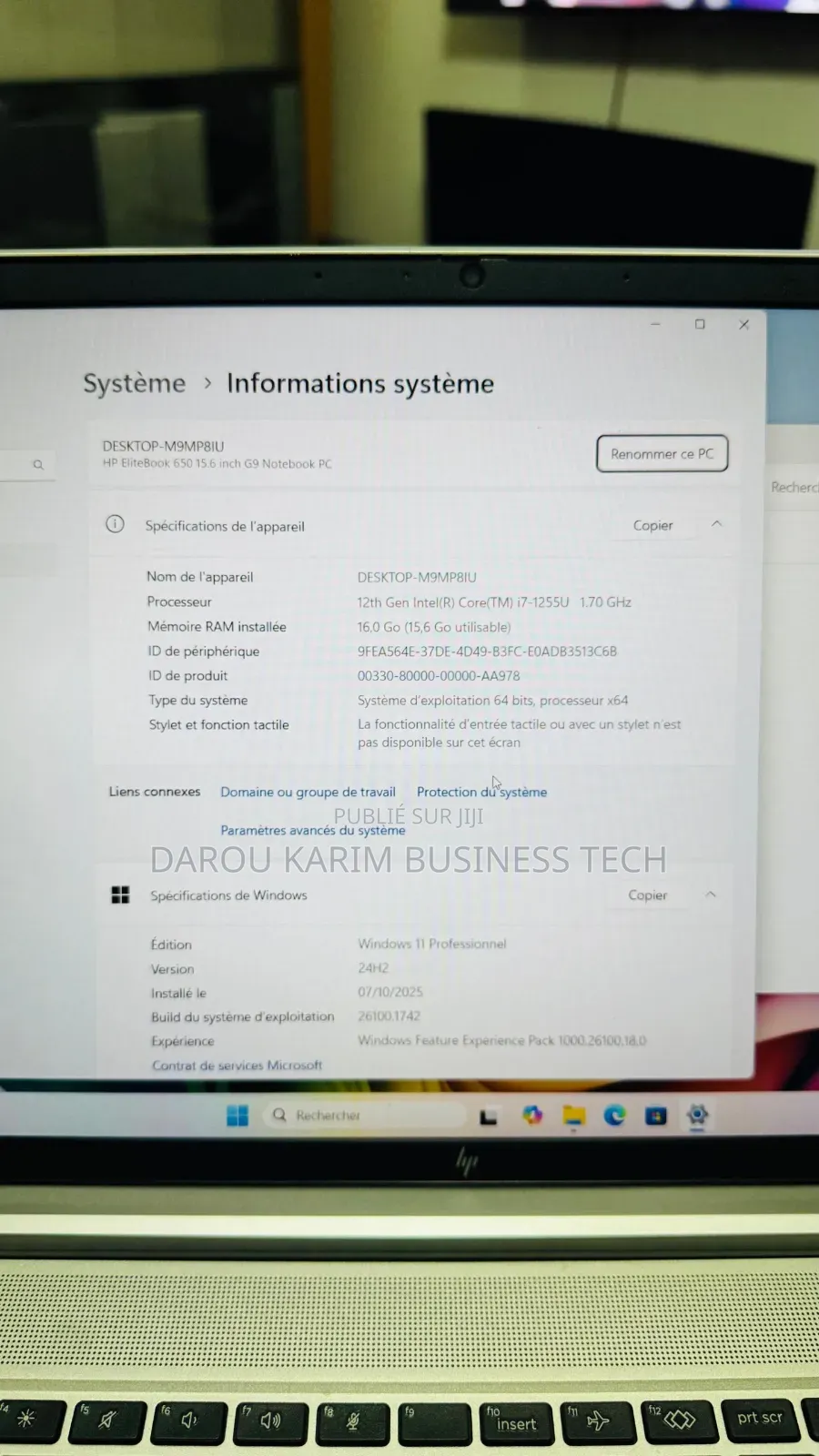Collapse the Spécifications de l'appareil section

[716, 524]
